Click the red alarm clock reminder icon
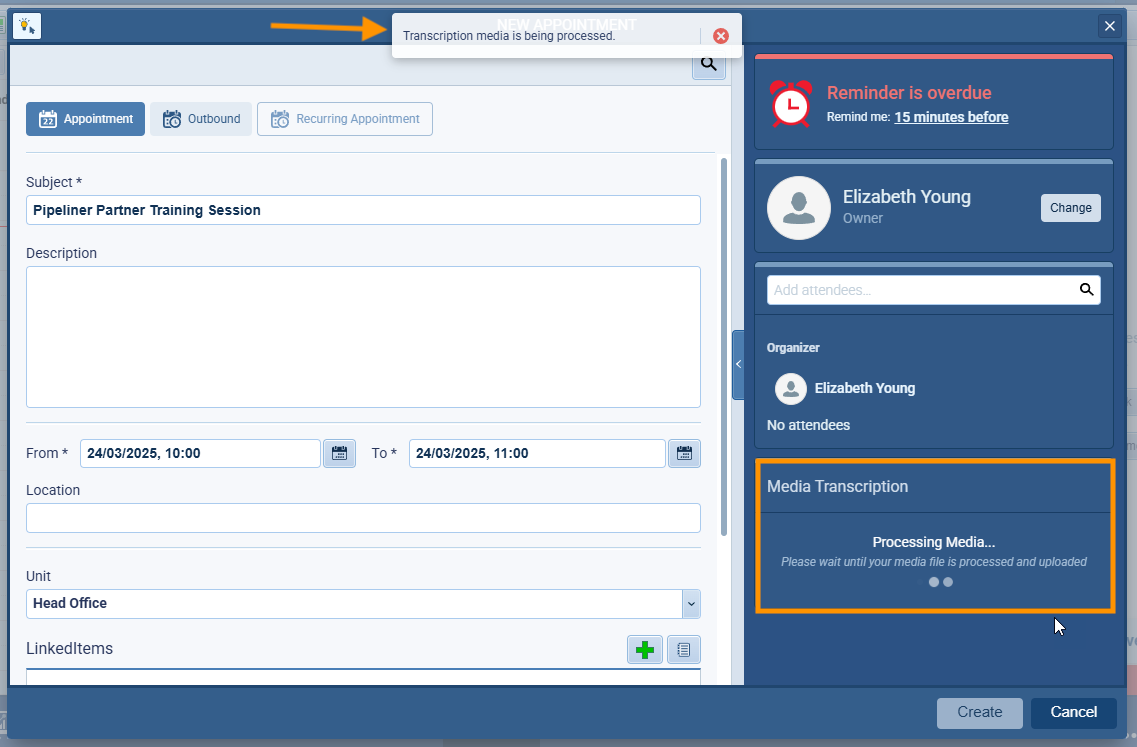This screenshot has width=1137, height=747. tap(791, 104)
